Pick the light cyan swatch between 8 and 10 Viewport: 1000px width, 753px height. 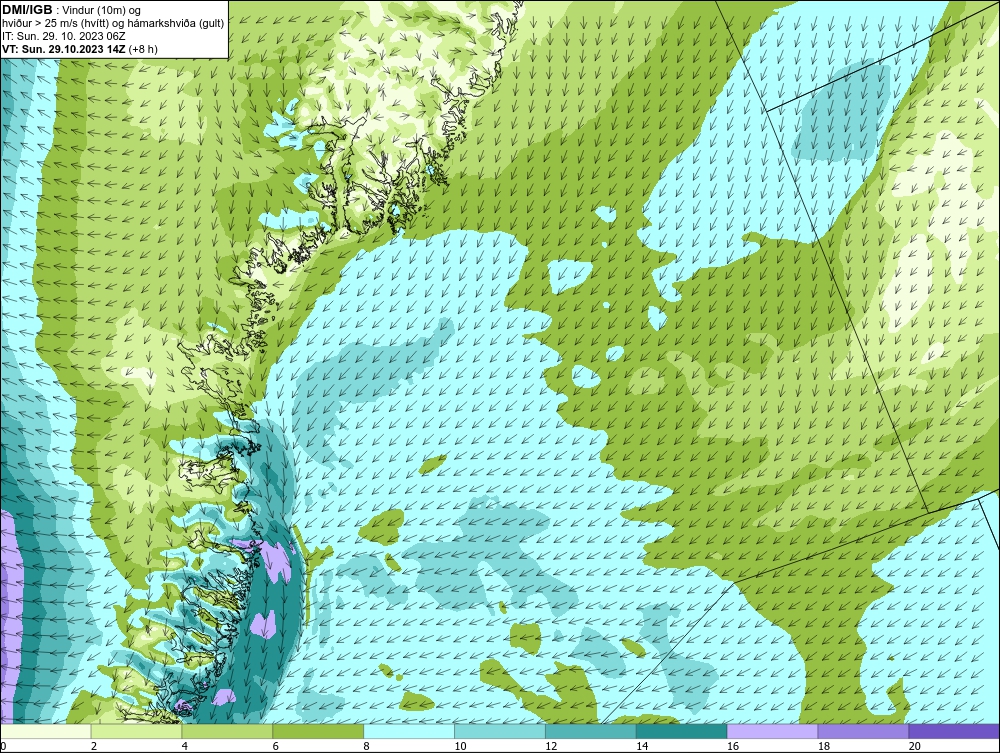409,731
